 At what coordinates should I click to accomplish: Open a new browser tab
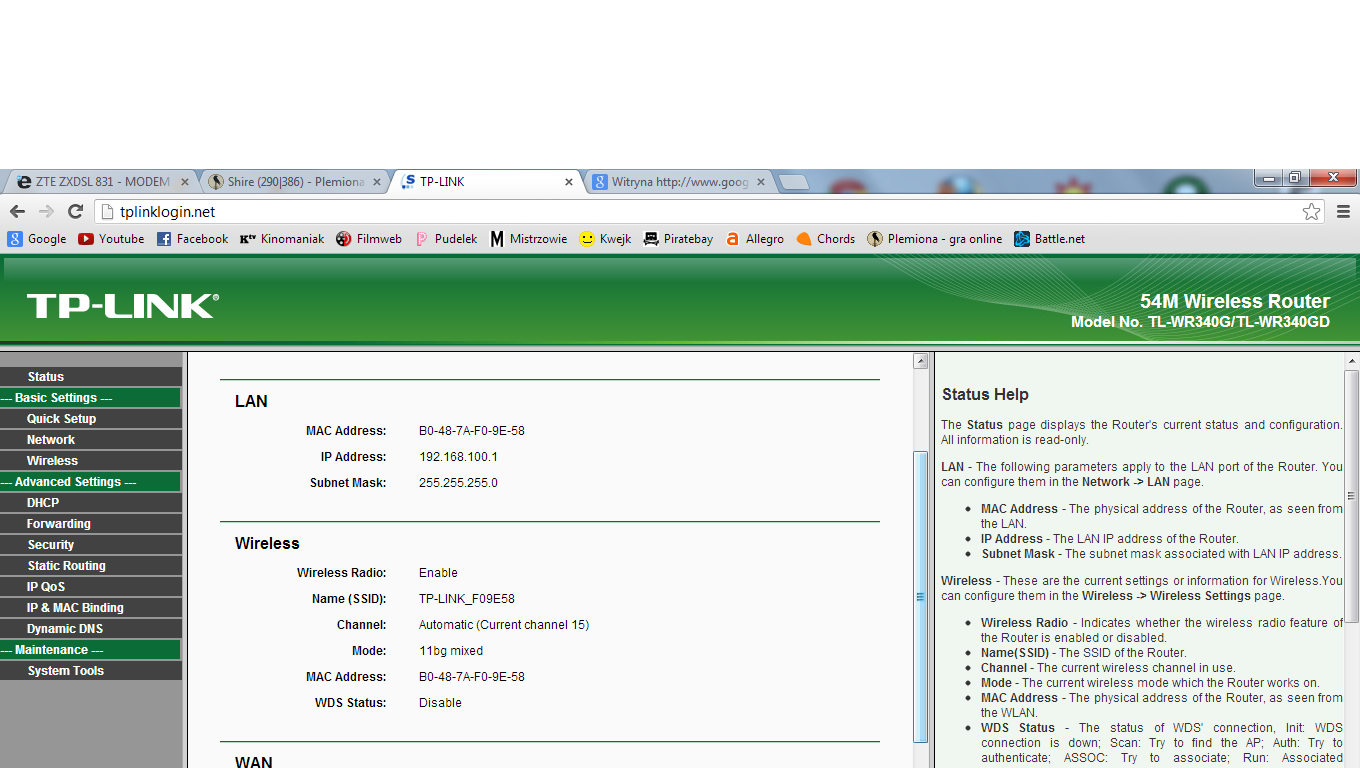coord(794,182)
